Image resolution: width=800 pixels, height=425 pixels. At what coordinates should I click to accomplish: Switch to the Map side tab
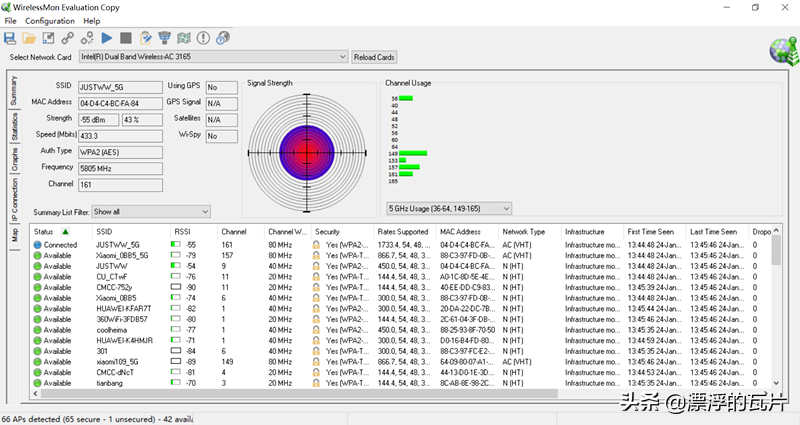pos(14,235)
